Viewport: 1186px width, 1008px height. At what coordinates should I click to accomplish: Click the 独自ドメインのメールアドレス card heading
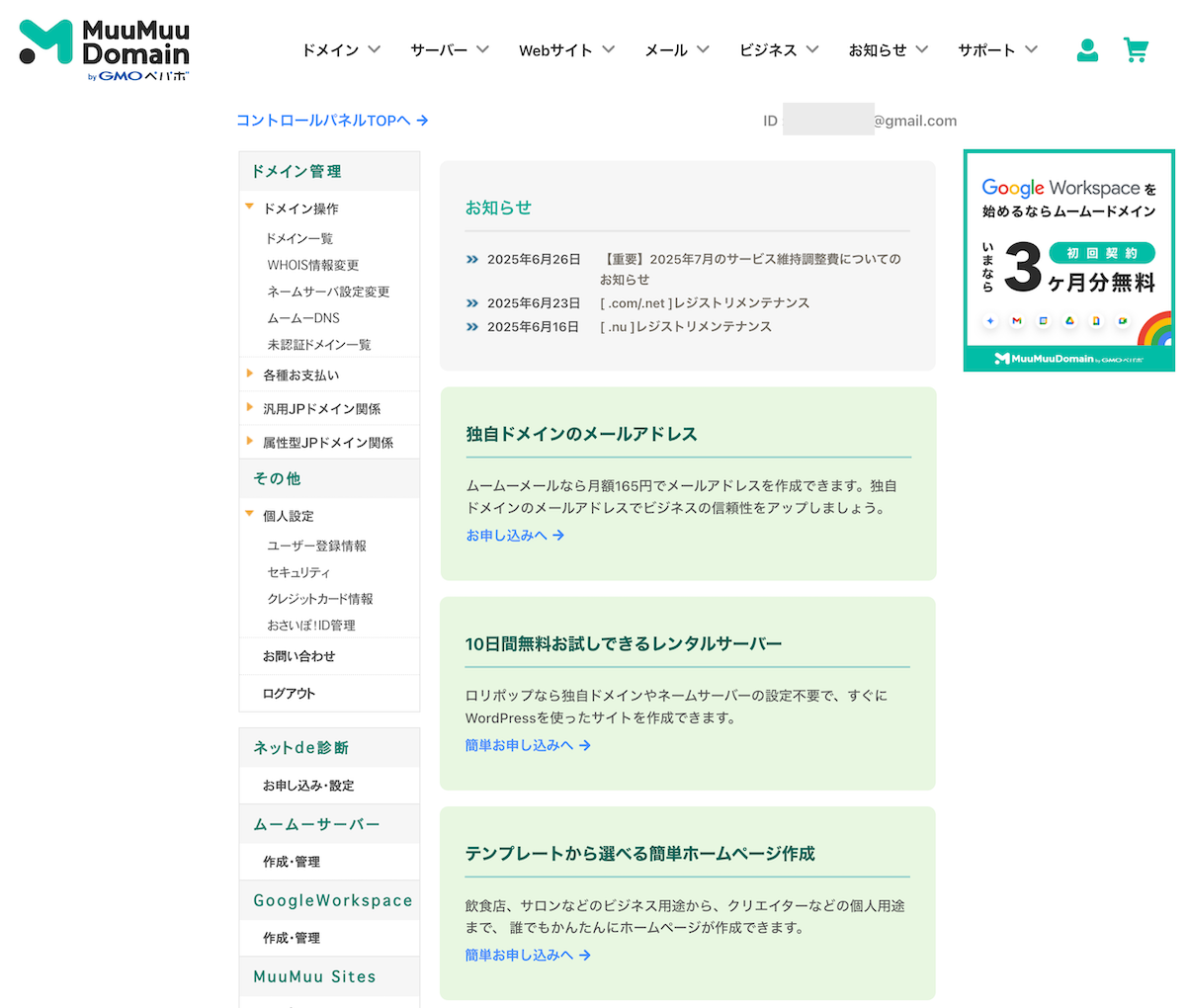581,434
